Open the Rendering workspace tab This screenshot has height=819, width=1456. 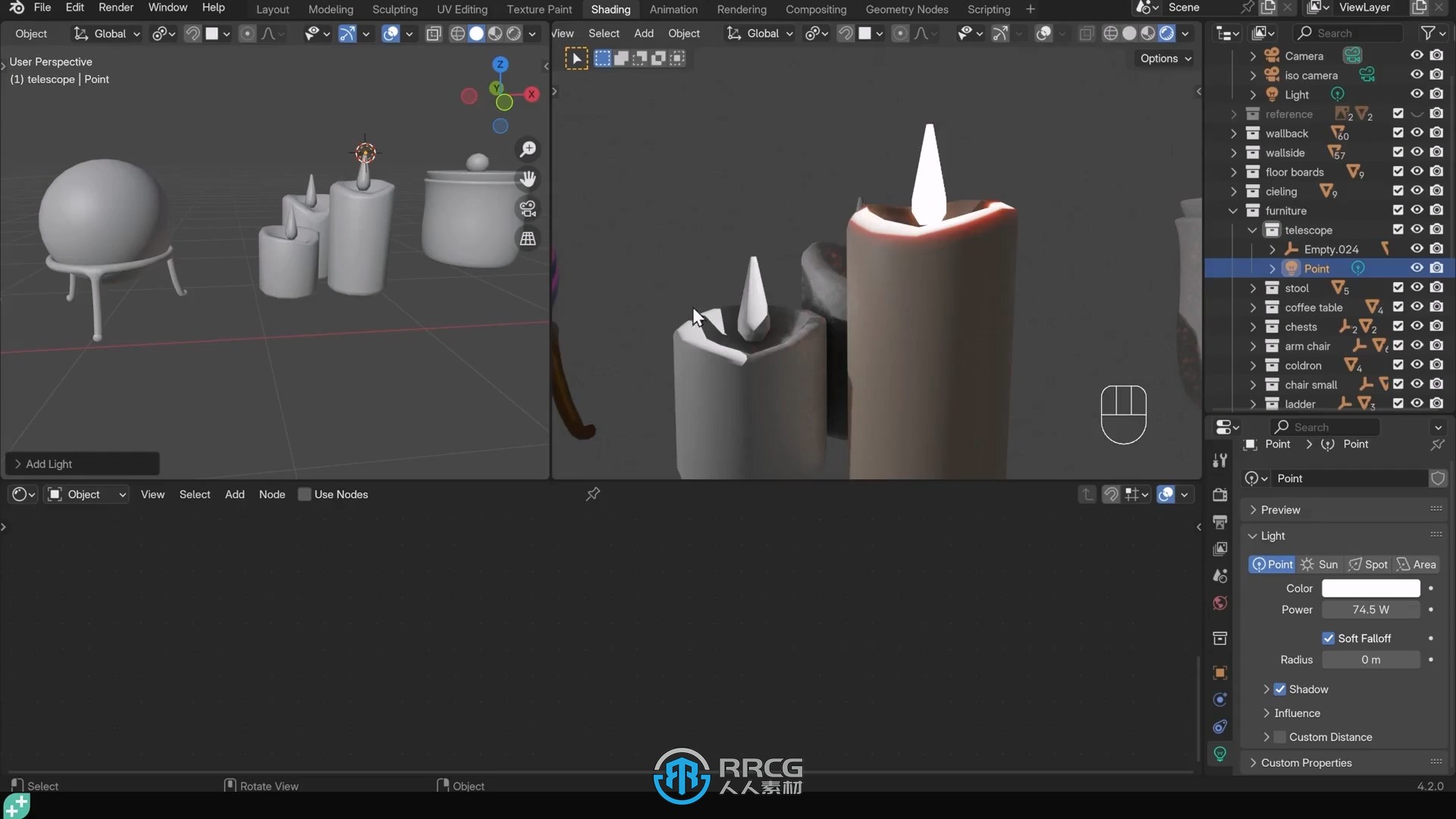[x=742, y=9]
